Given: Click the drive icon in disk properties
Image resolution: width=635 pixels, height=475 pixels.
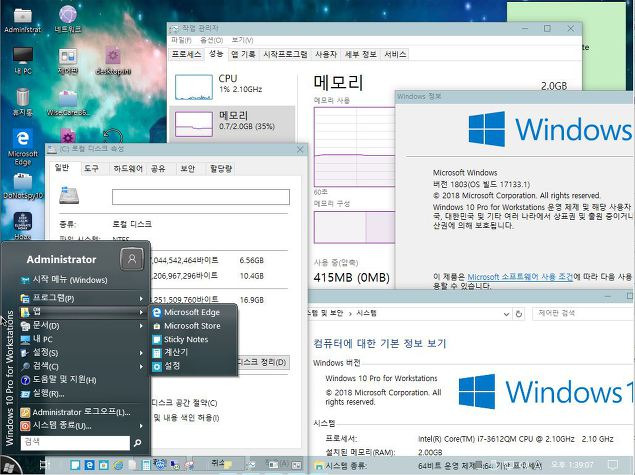Looking at the screenshot, I should pos(69,195).
